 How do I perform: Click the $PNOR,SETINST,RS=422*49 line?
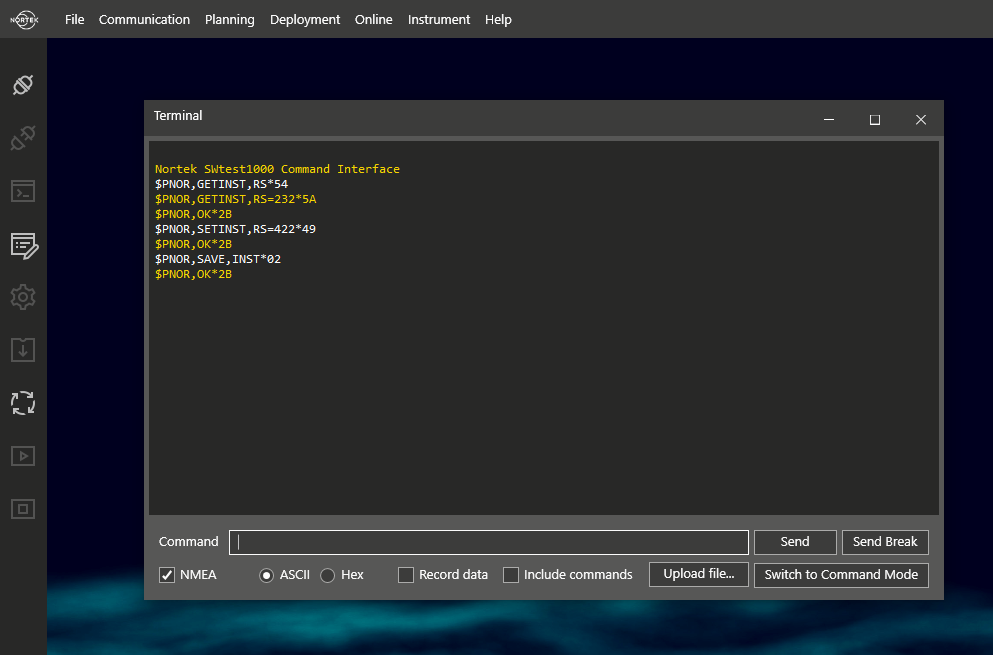236,229
